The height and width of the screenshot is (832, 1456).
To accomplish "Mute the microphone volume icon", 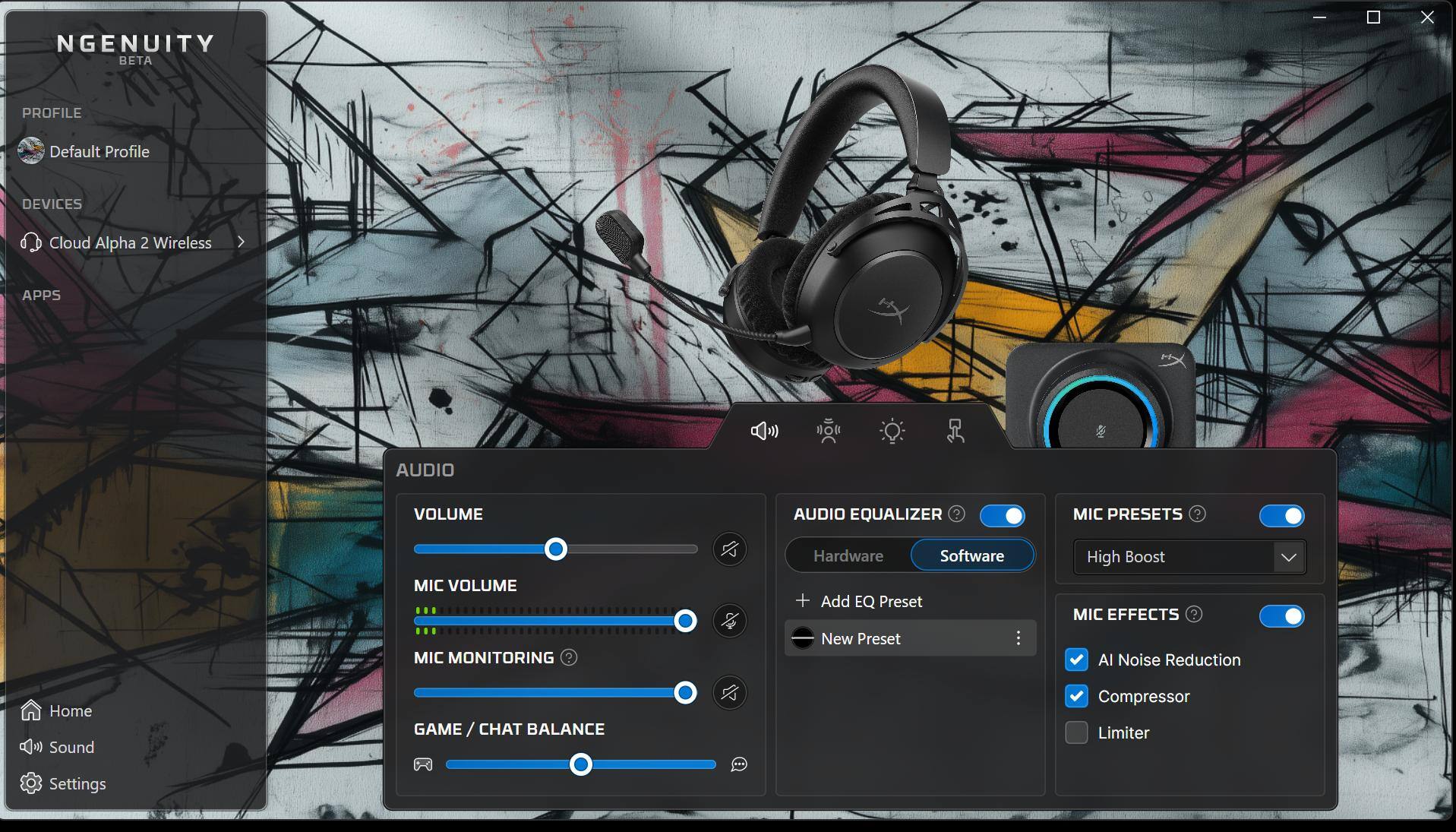I will tap(729, 621).
